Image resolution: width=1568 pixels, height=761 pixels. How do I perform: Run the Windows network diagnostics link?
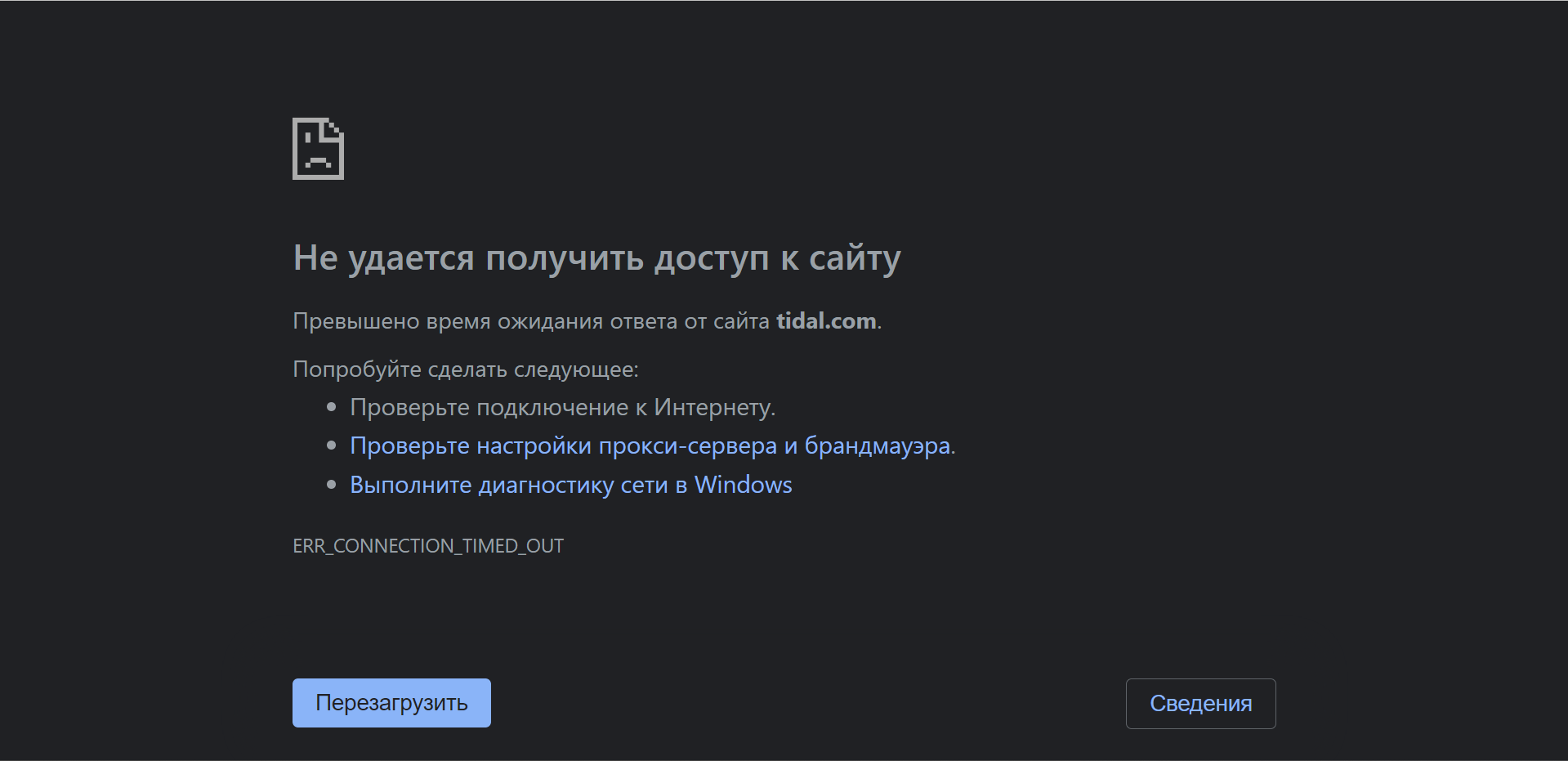570,486
